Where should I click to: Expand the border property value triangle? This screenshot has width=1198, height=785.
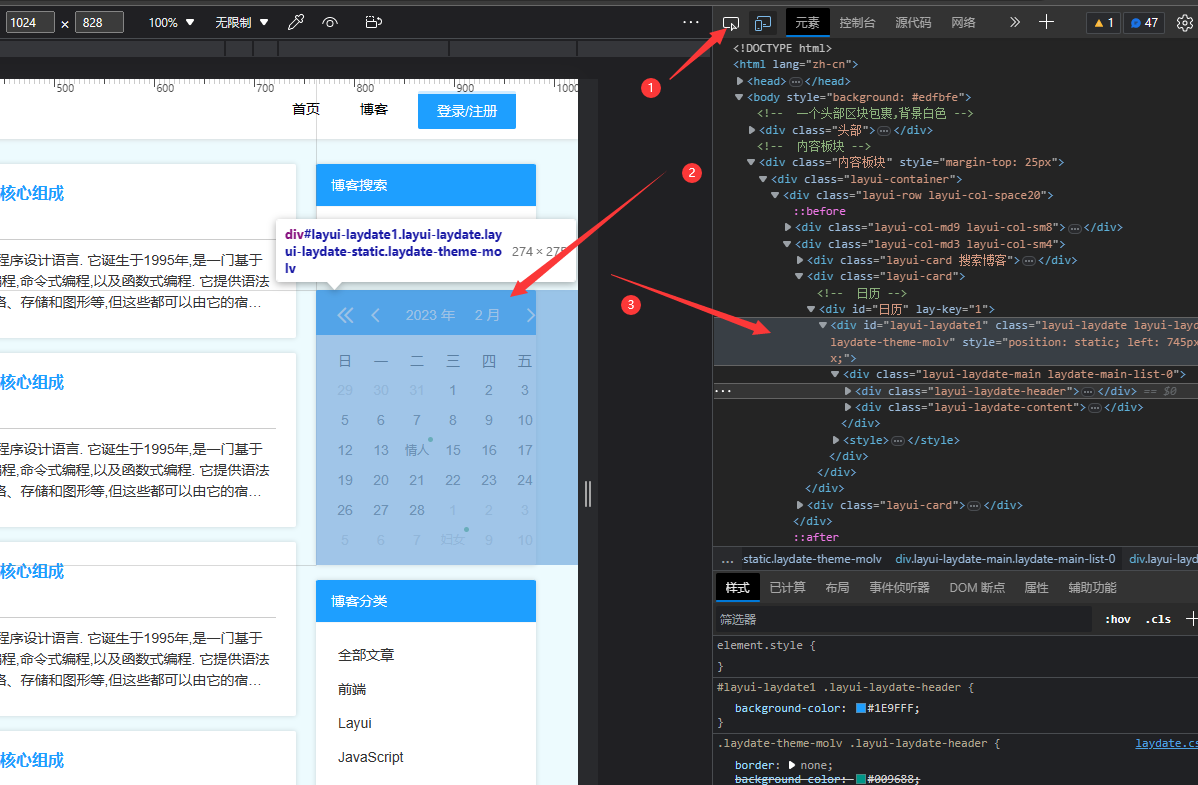click(x=792, y=765)
